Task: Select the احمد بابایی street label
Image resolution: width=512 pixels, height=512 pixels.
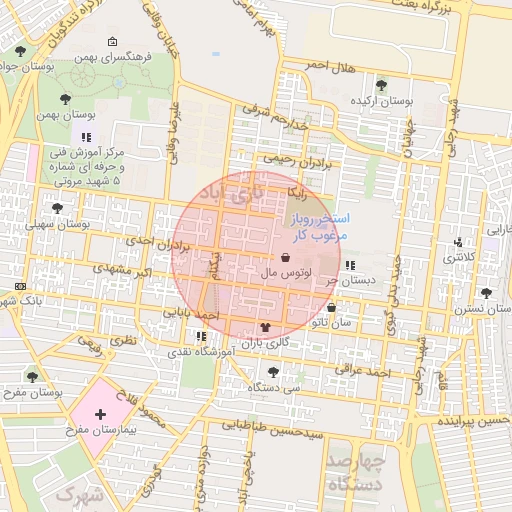Action: tap(191, 314)
